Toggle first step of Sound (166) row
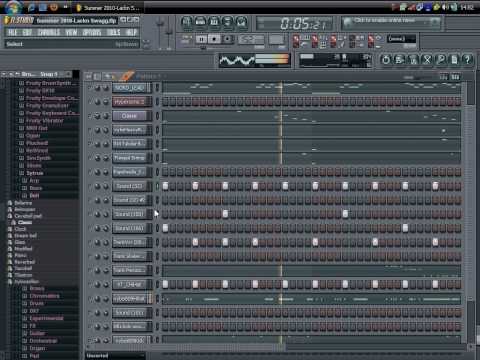Viewport: 480px width, 360px height. pyautogui.click(x=165, y=228)
